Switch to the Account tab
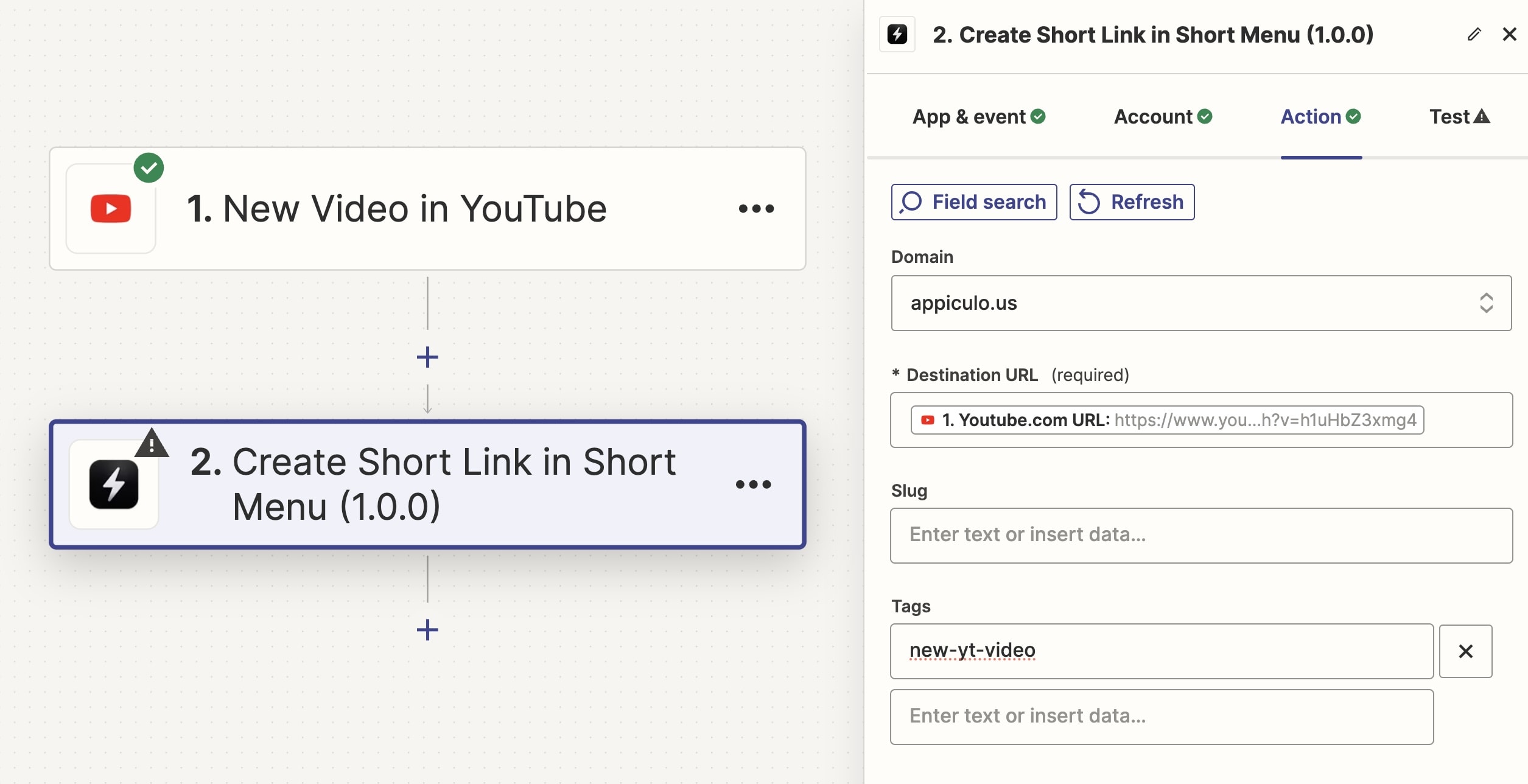Viewport: 1528px width, 784px height. 1163,116
